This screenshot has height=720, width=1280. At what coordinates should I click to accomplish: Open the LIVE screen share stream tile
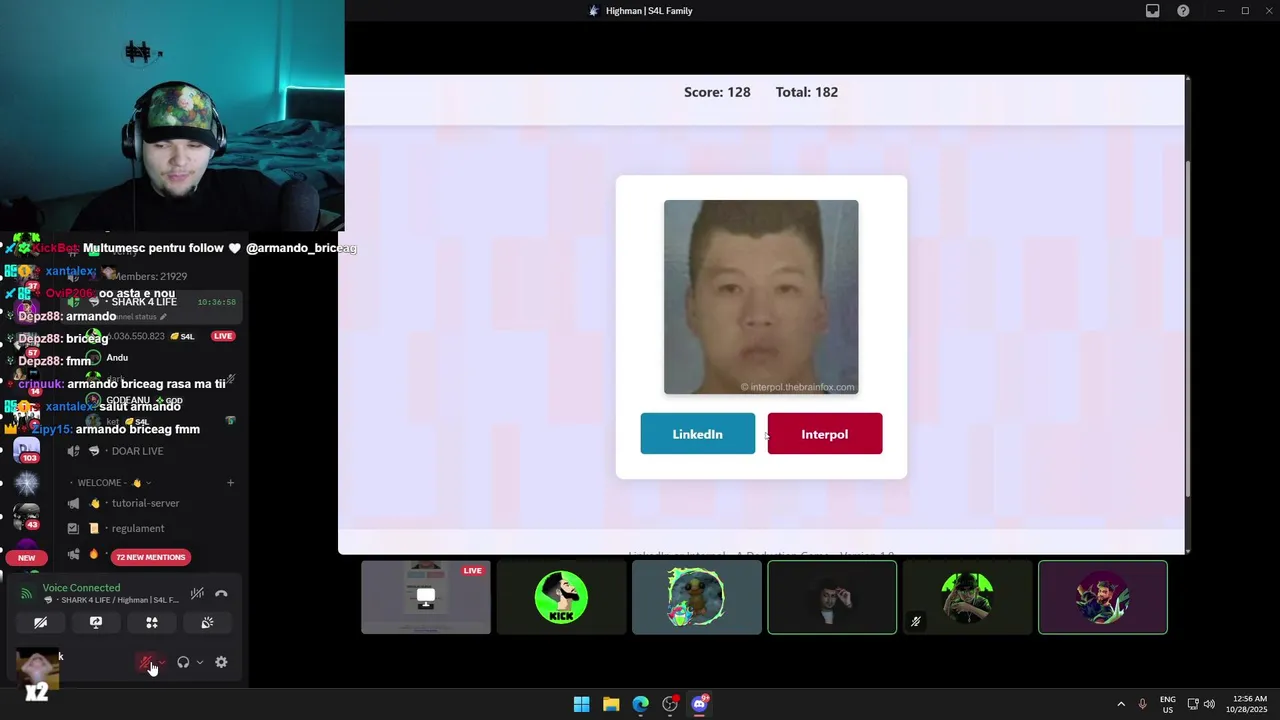426,597
